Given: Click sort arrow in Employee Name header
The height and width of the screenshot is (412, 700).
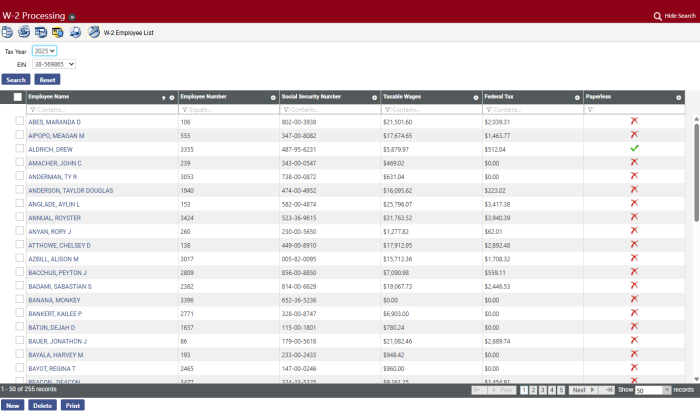Looking at the screenshot, I should [x=163, y=97].
